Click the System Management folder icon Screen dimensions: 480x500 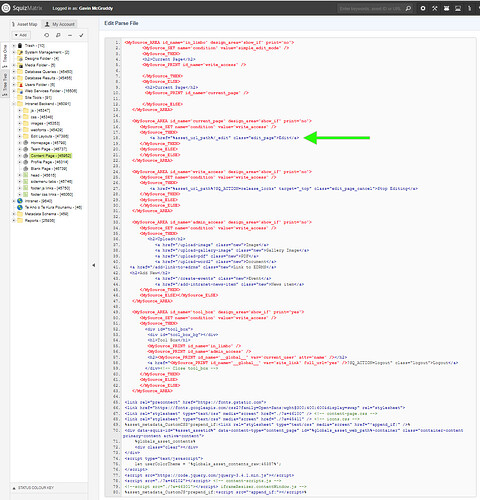(20, 52)
